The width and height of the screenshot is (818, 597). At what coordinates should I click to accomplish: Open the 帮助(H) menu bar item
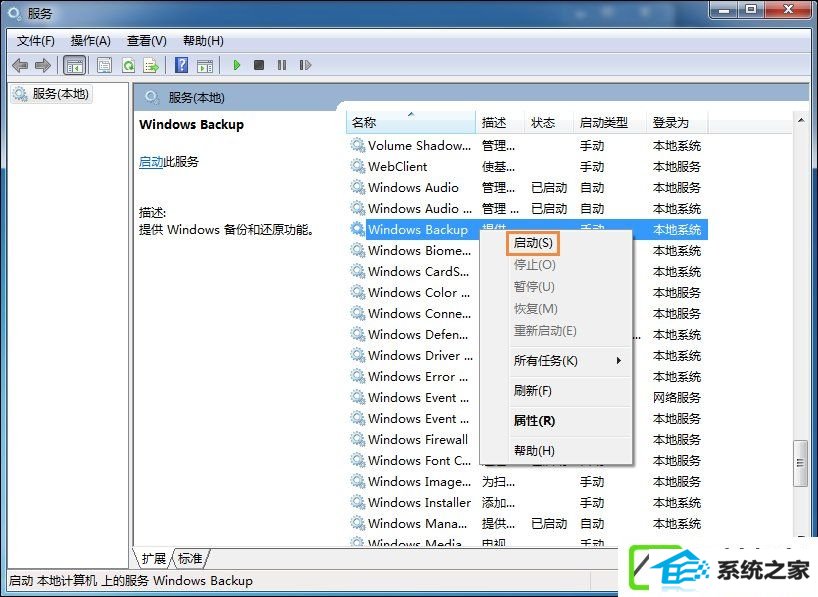click(203, 41)
